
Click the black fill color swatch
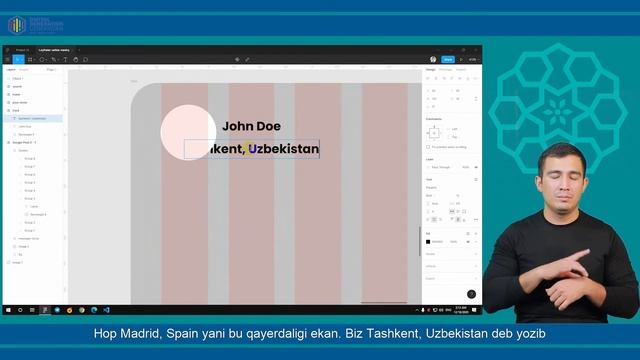tap(428, 242)
